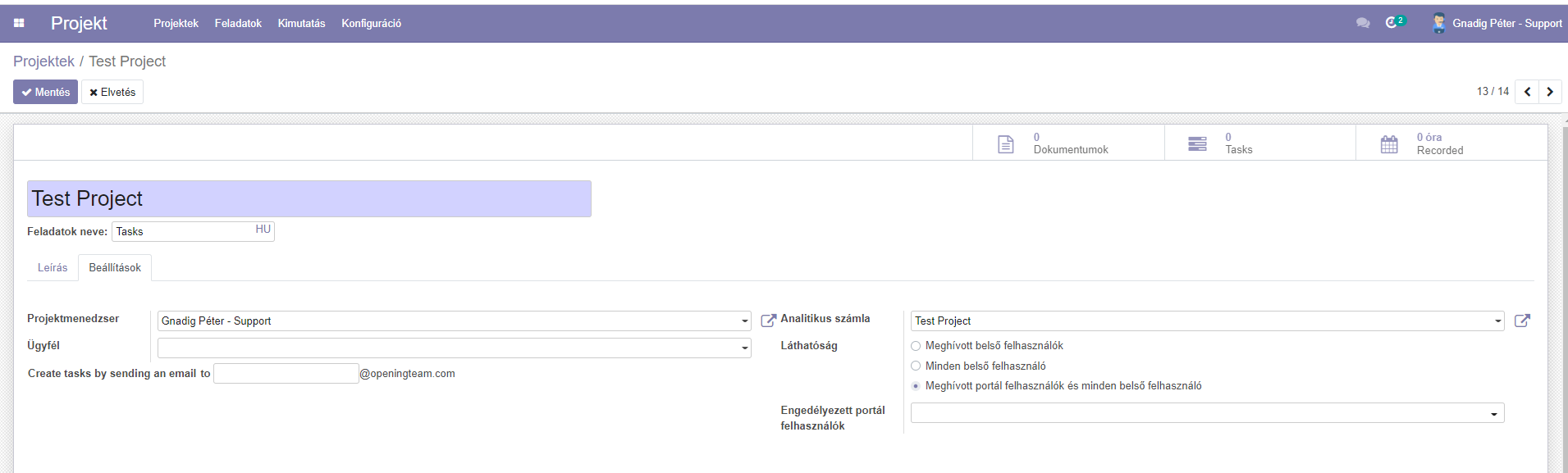Select Minden belső felhasználó radio option
The width and height of the screenshot is (1568, 473).
click(916, 366)
